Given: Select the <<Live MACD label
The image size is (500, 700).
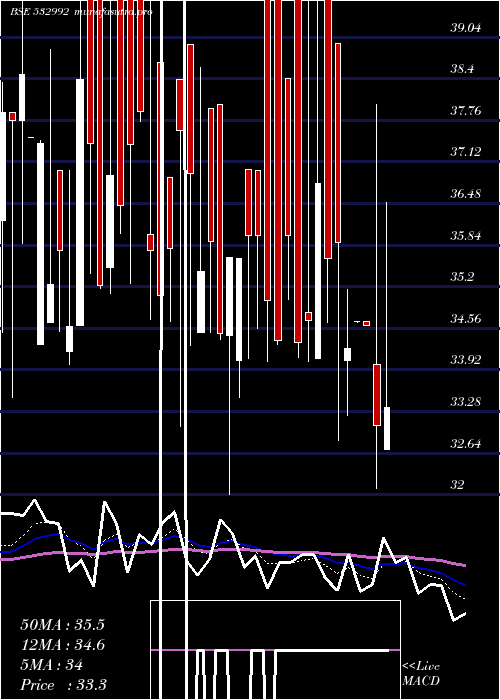Looking at the screenshot, I should pos(421,673).
